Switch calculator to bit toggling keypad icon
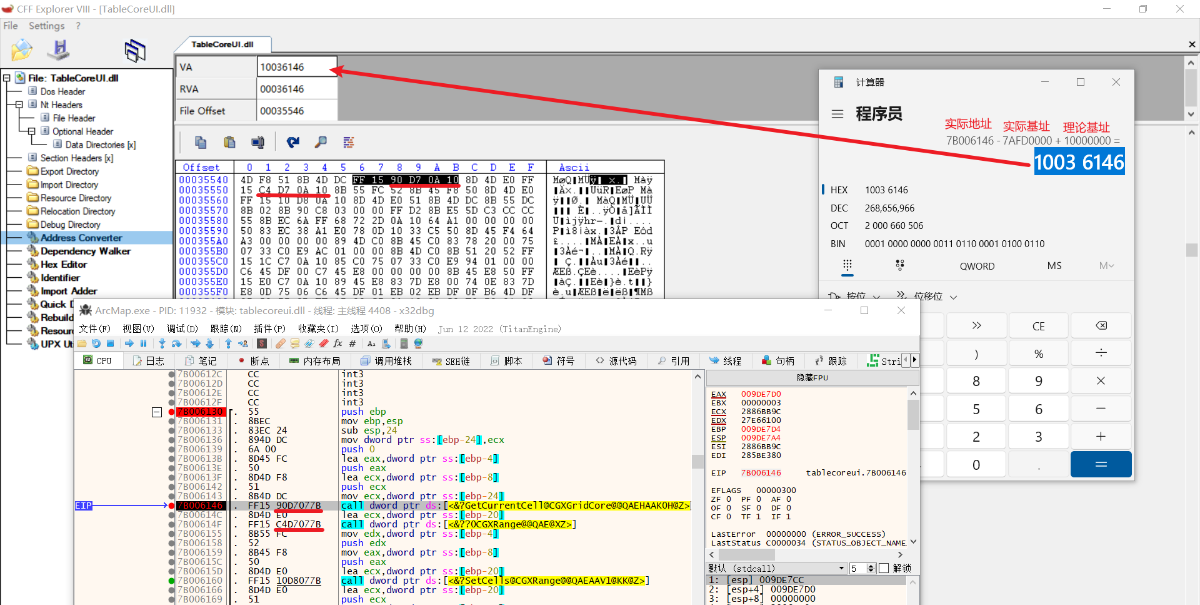This screenshot has width=1200, height=605. [x=900, y=266]
